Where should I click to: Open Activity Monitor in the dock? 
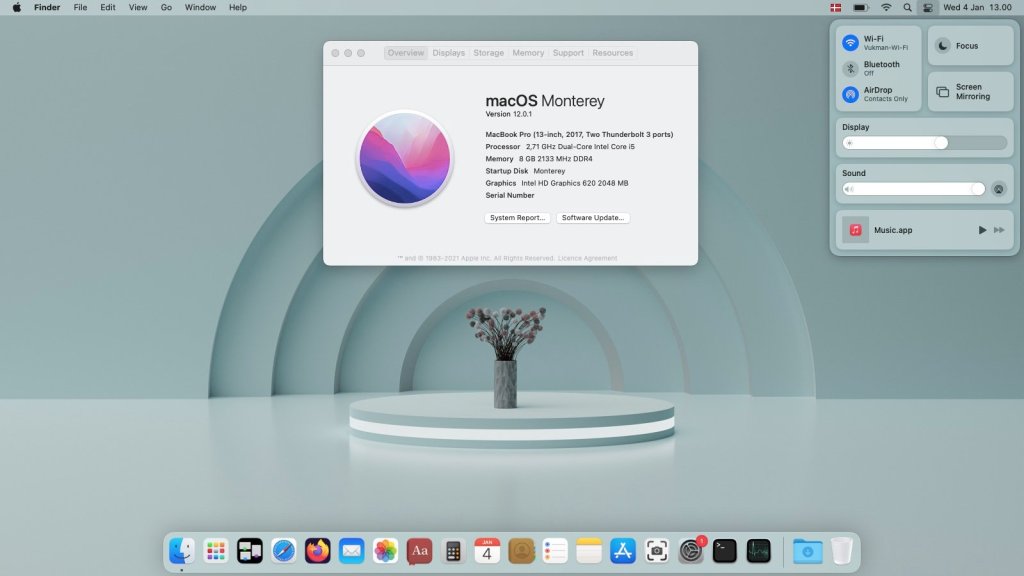[x=759, y=551]
